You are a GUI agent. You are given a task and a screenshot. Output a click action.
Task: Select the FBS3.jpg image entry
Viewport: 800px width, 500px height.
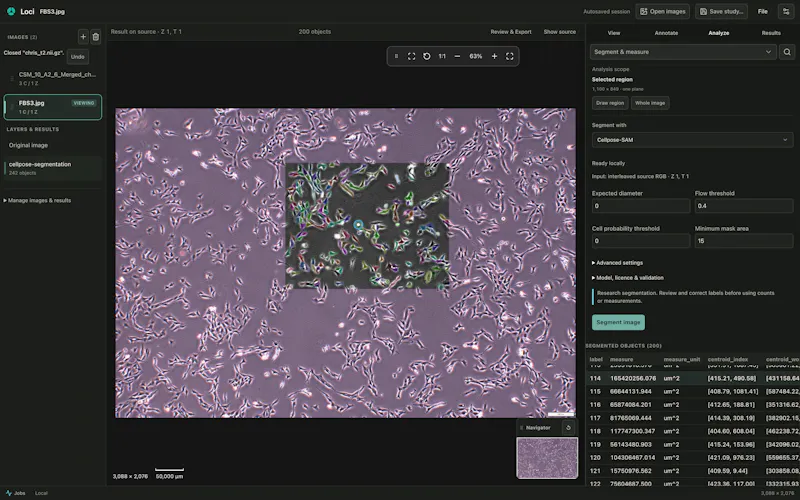[53, 107]
